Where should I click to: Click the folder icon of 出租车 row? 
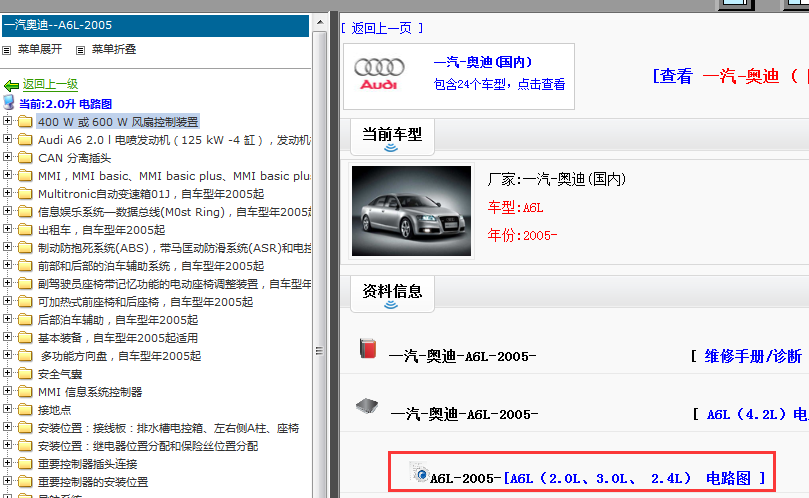click(x=25, y=230)
